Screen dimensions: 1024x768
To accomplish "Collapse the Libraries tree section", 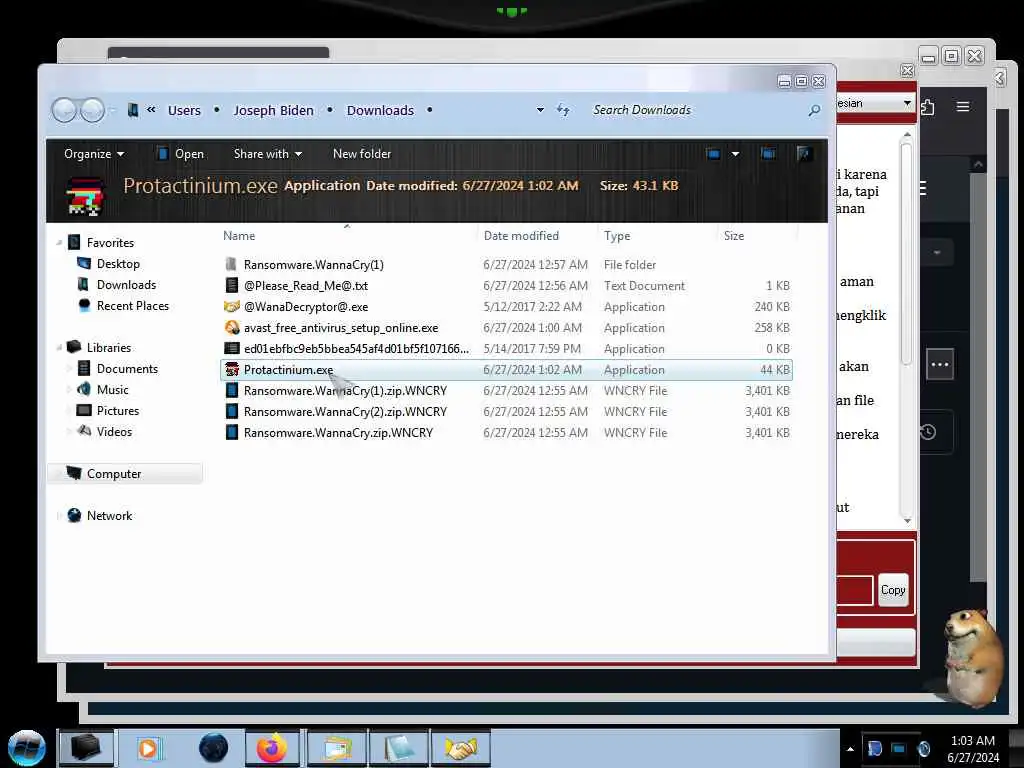I will pyautogui.click(x=59, y=347).
